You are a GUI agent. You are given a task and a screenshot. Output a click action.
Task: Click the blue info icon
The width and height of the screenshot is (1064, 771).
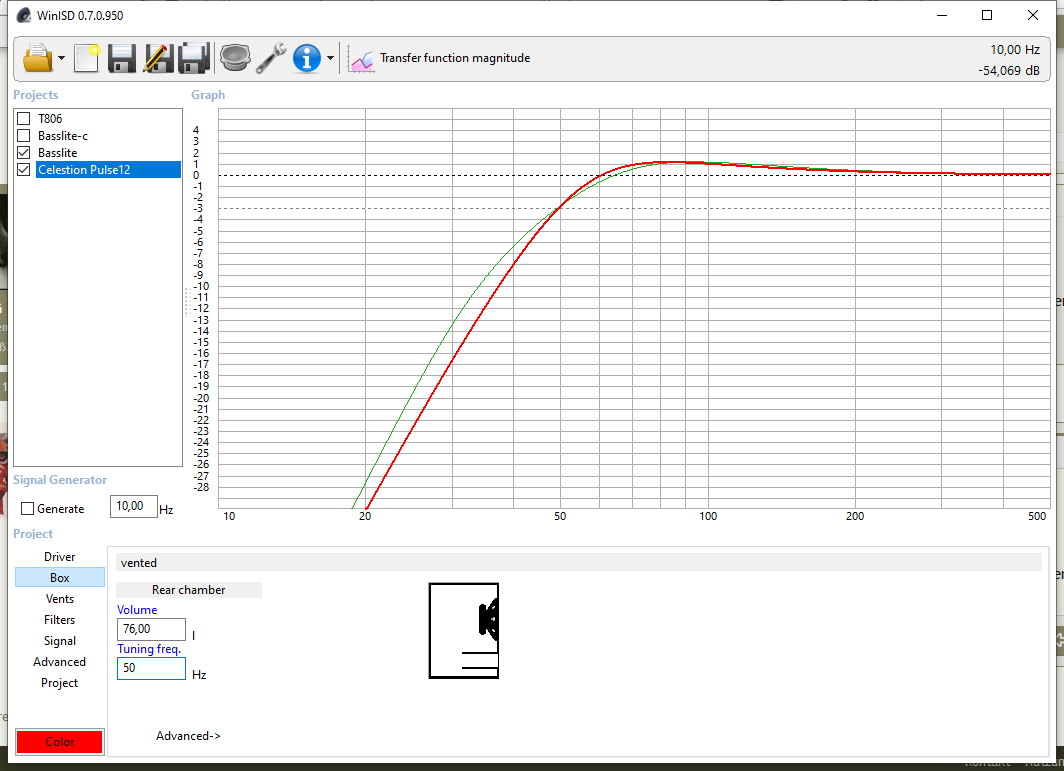click(x=306, y=58)
